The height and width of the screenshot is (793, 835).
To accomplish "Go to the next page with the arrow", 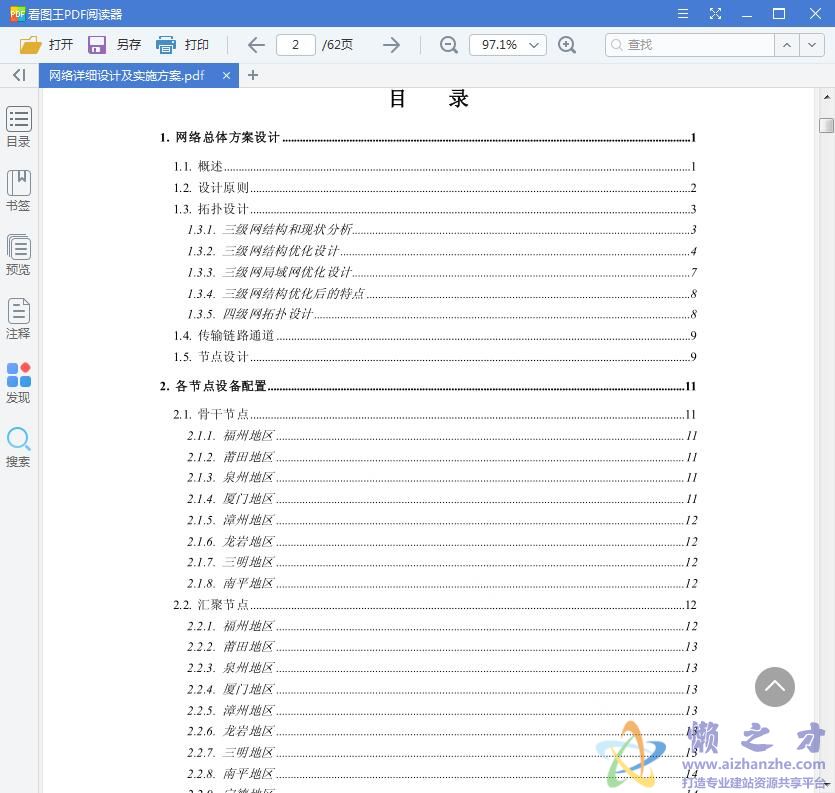I will click(391, 44).
